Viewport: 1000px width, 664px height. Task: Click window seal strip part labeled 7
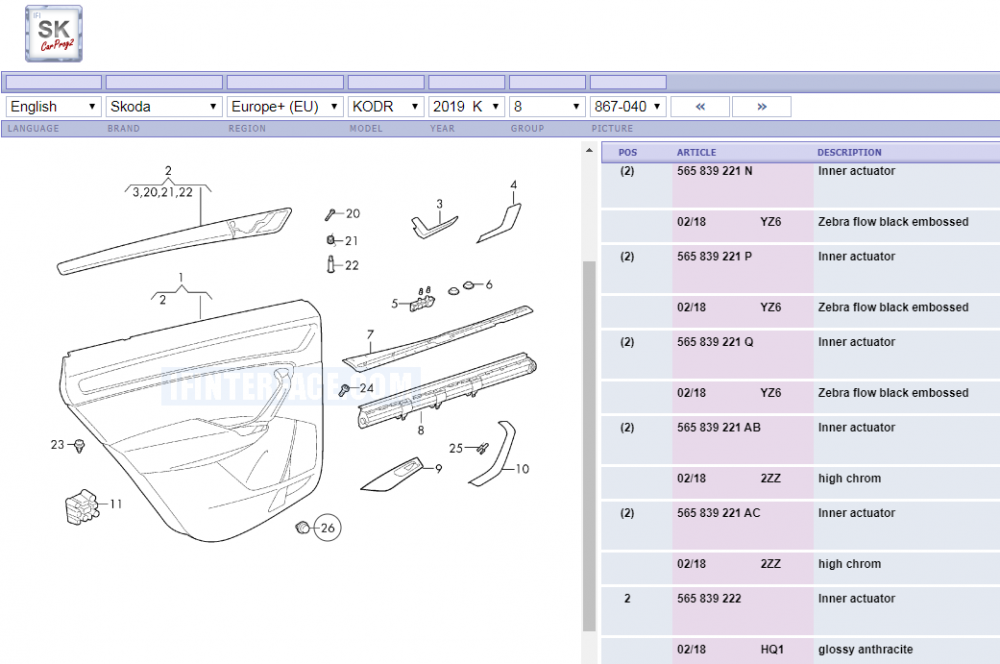[438, 338]
